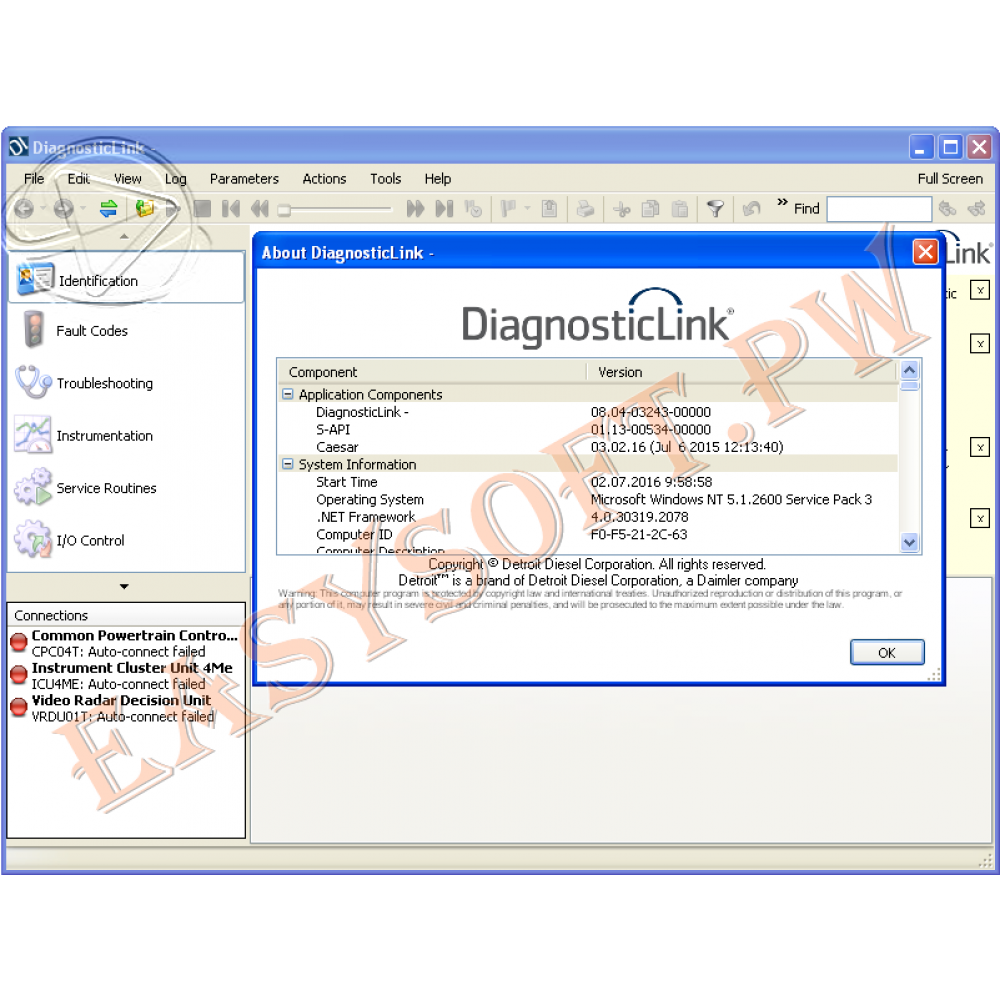Viewport: 1000px width, 1000px height.
Task: Click the Common Powertrain Controller red status icon
Action: [x=19, y=641]
